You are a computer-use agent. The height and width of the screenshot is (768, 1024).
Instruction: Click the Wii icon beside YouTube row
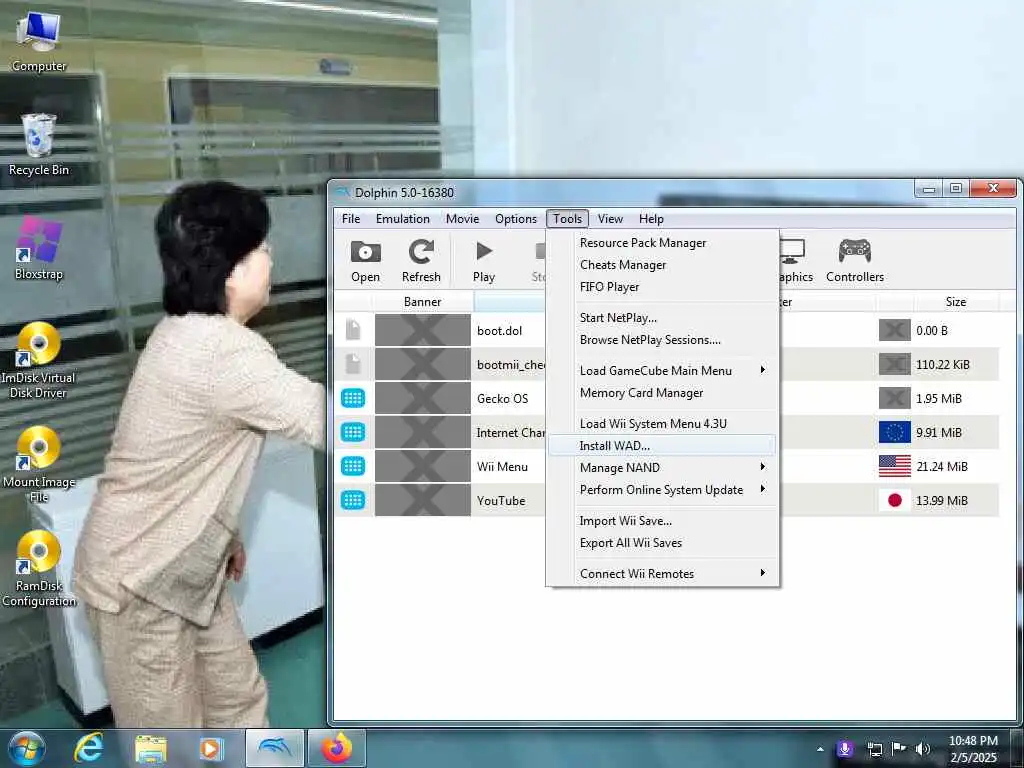353,500
